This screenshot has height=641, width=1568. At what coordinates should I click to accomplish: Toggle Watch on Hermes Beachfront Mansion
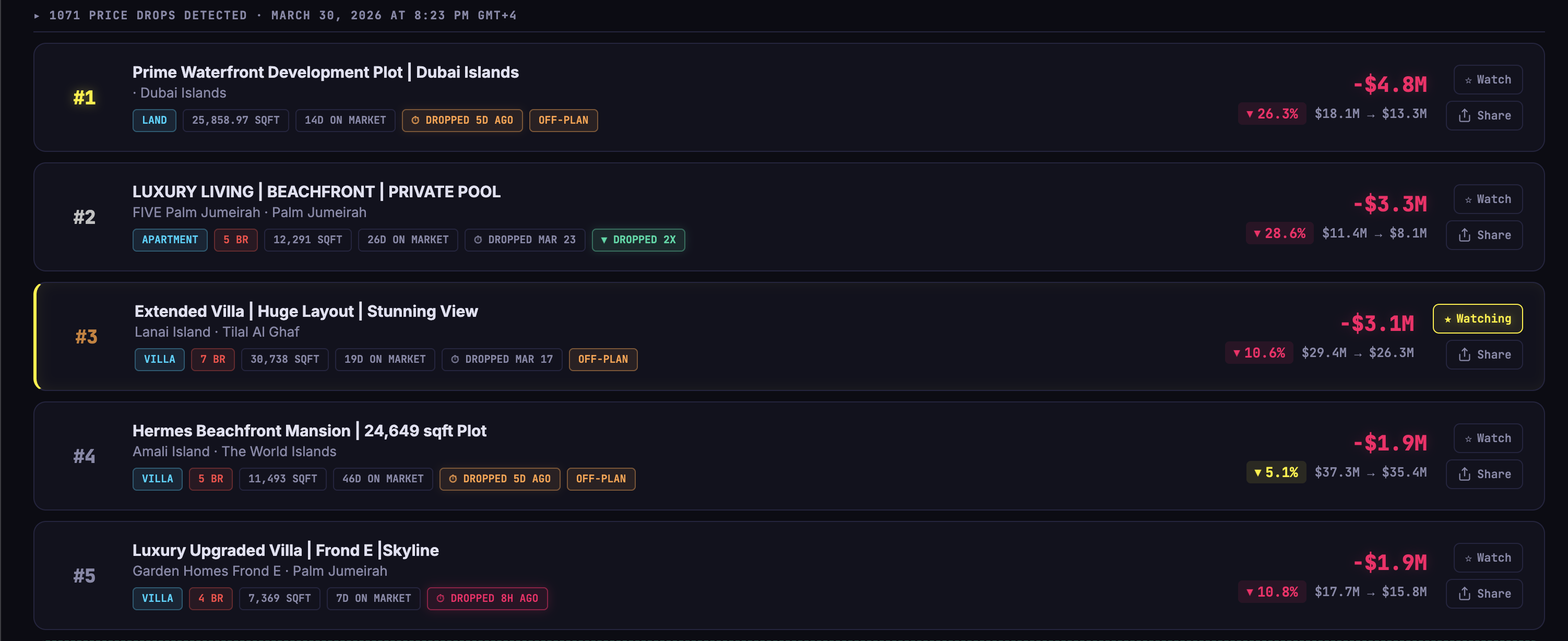pos(1488,438)
